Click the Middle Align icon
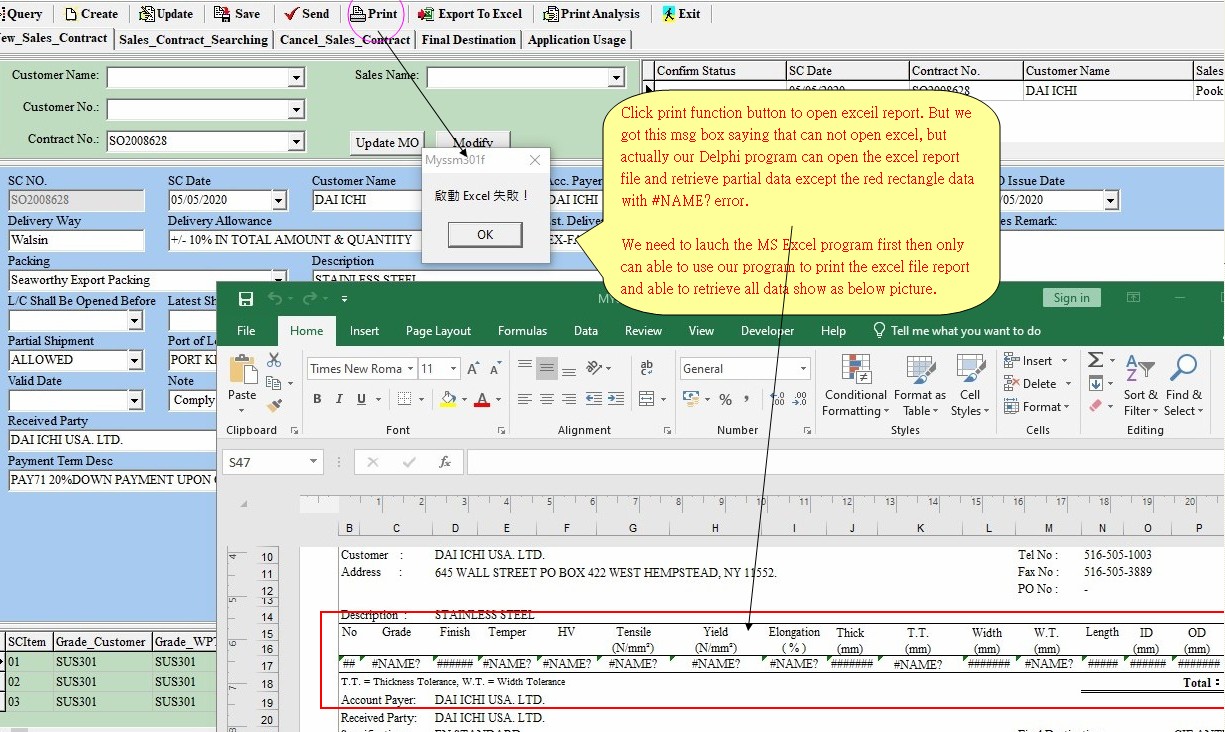 pyautogui.click(x=547, y=368)
